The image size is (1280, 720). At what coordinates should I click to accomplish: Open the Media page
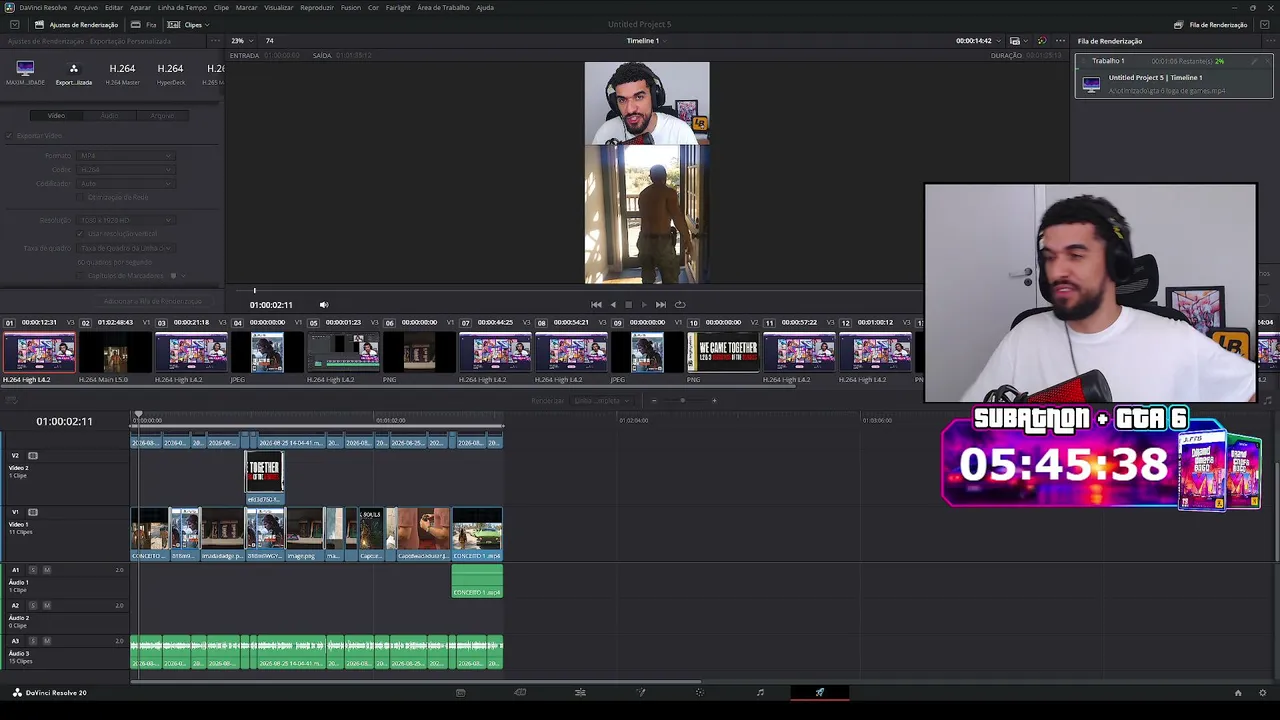(x=460, y=692)
